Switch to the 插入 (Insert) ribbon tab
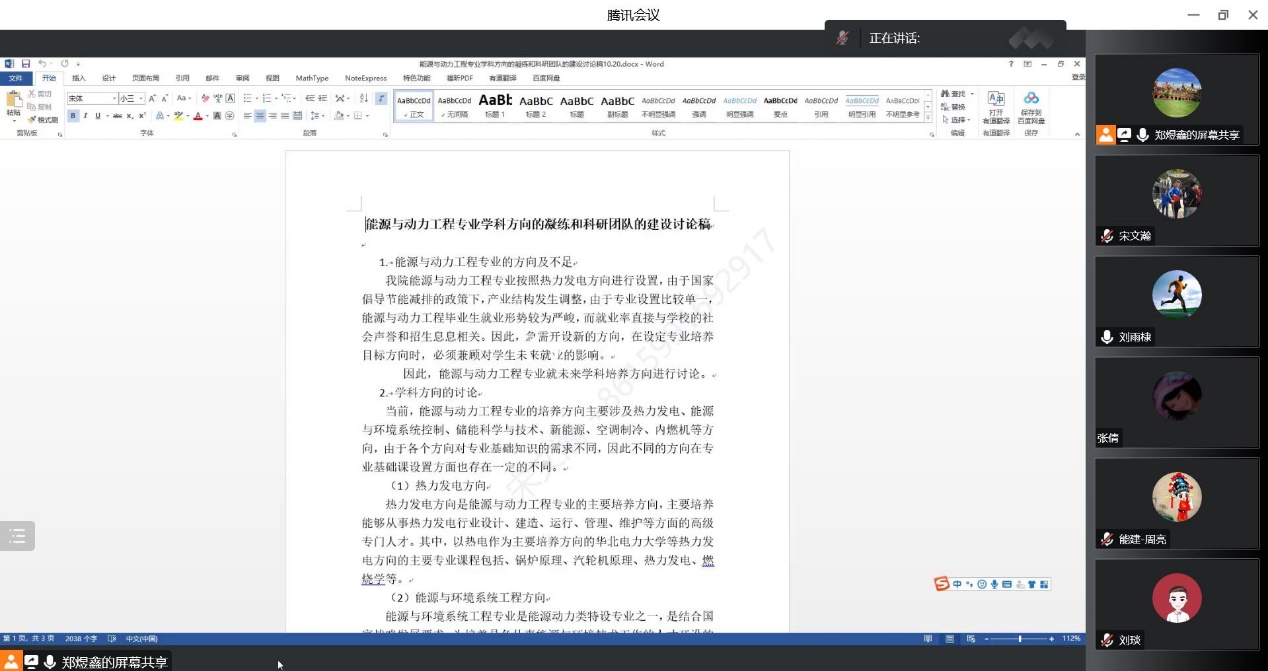This screenshot has height=671, width=1268. pyautogui.click(x=79, y=78)
